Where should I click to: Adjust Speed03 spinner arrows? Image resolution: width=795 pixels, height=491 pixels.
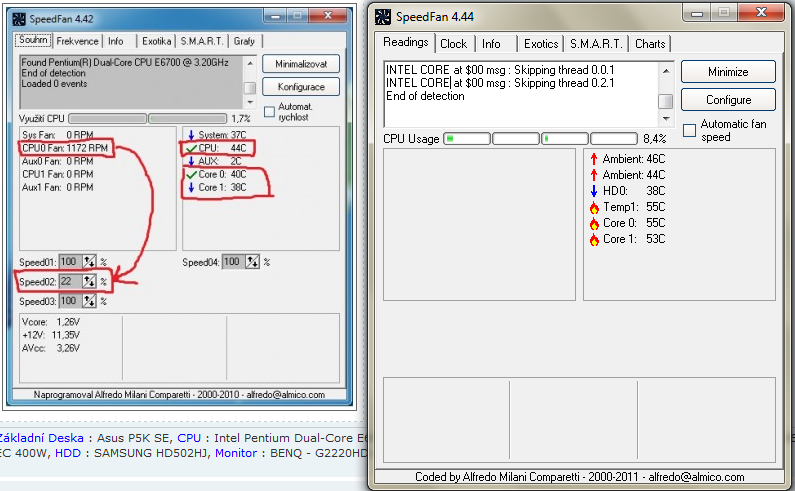pos(89,301)
